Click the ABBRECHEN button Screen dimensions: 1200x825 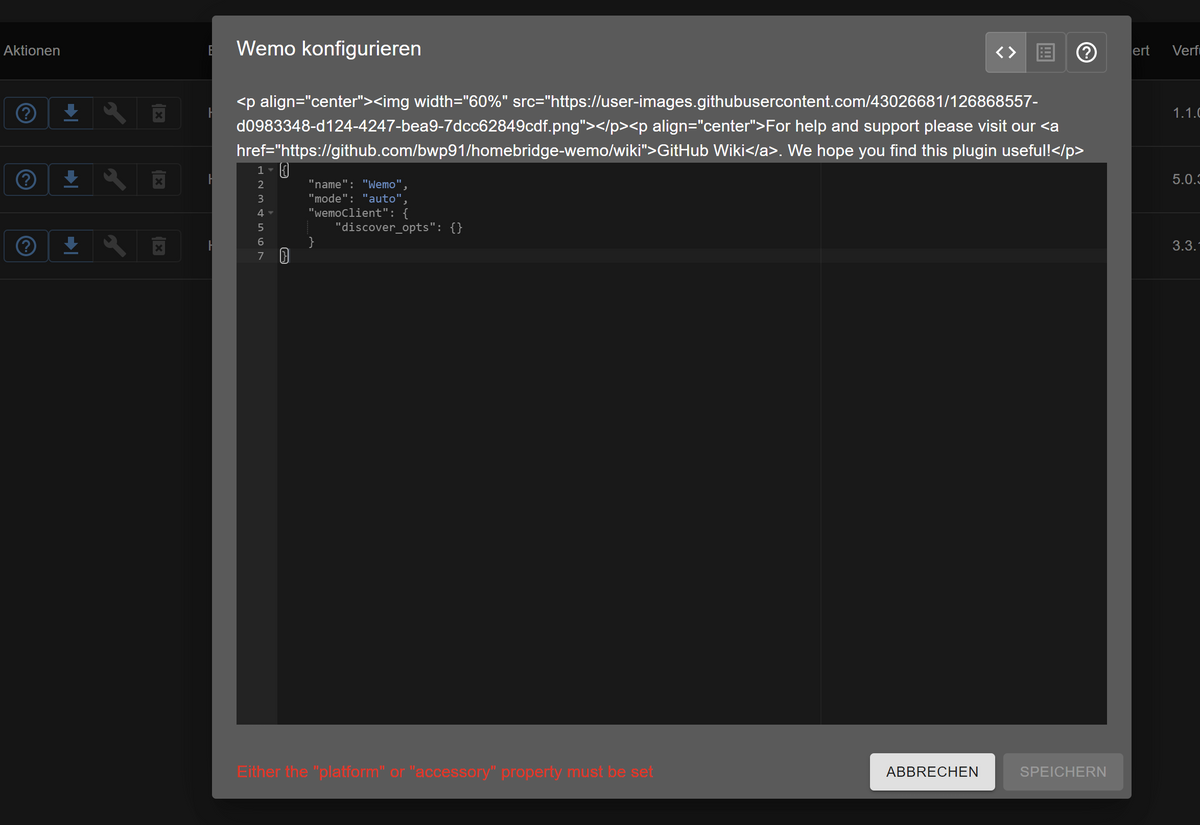(932, 772)
